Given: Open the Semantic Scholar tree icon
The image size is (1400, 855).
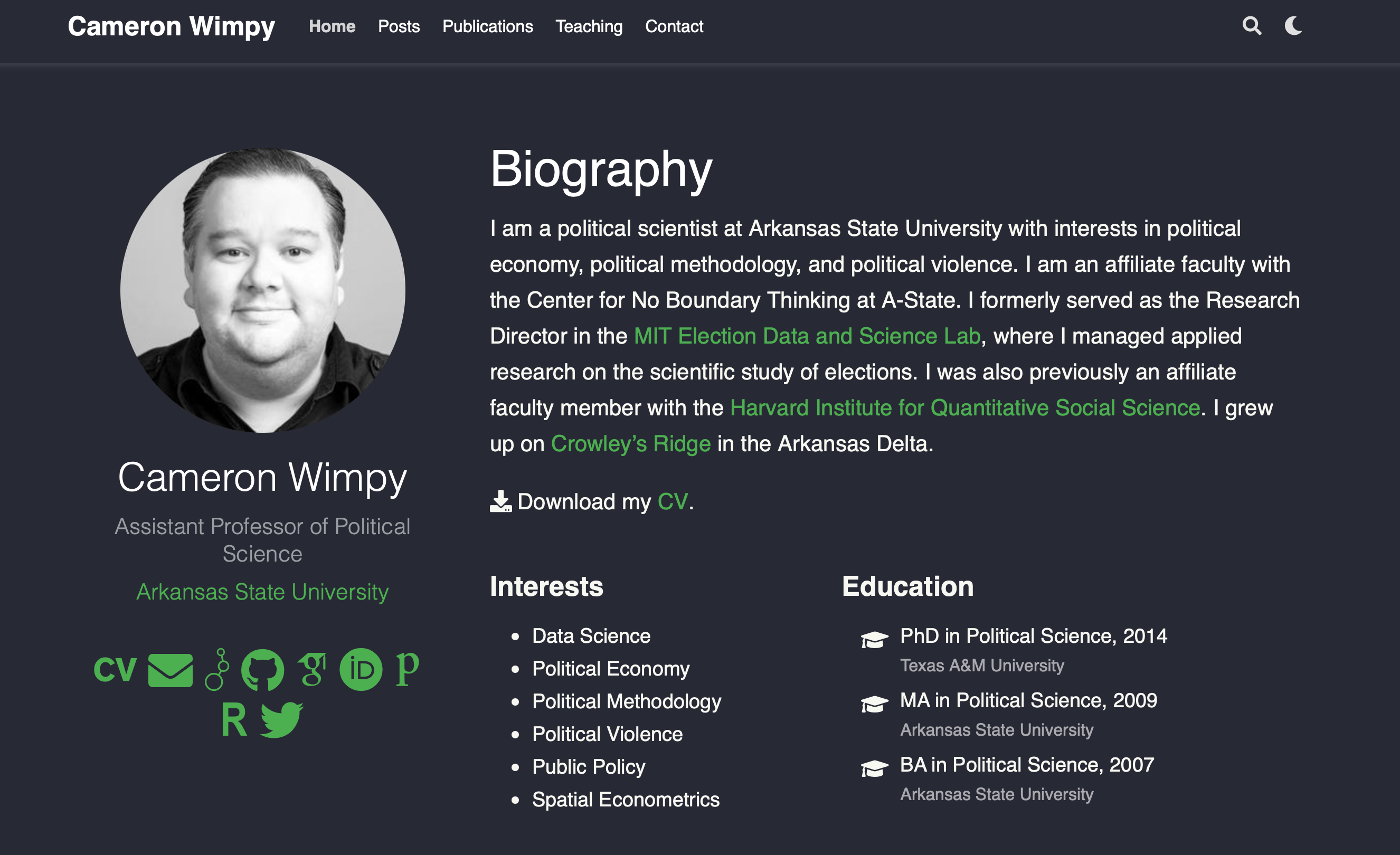Looking at the screenshot, I should (217, 670).
